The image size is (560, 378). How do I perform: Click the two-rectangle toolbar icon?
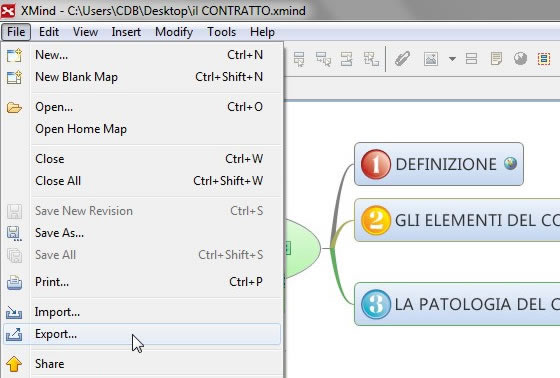[x=471, y=59]
